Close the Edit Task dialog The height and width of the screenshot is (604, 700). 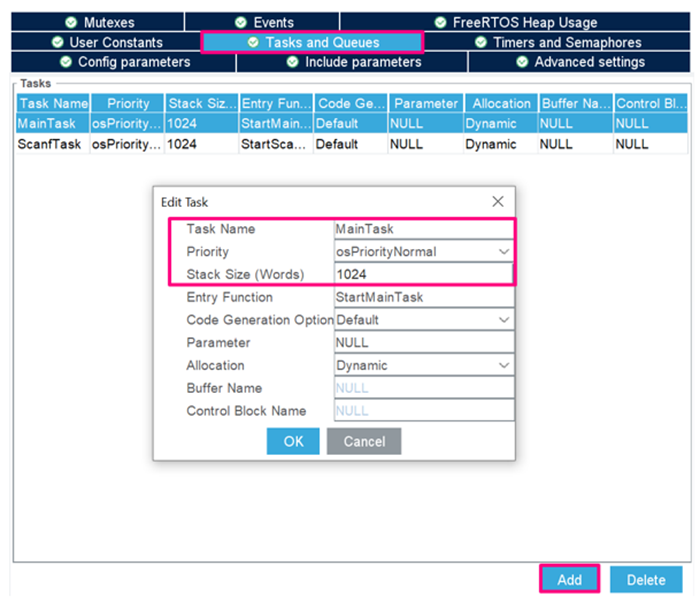498,201
